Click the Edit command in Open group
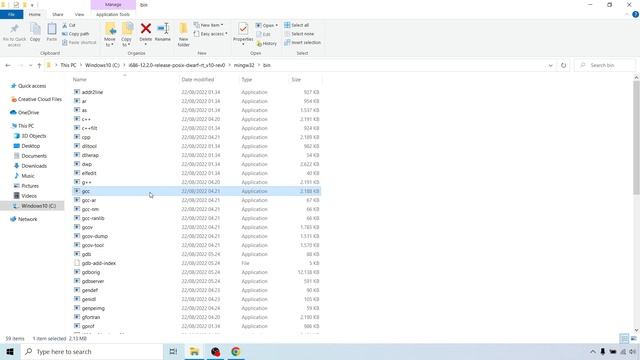 pos(263,35)
